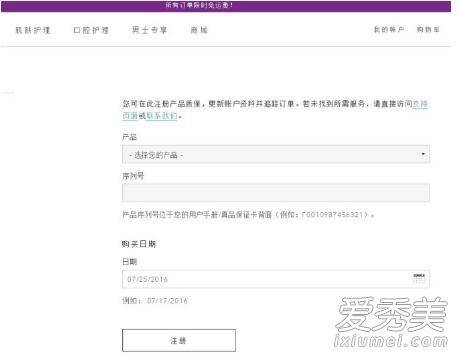This screenshot has width=462, height=361.
Task: Follow the 支持页面 link in the intro text
Action: pos(420,104)
